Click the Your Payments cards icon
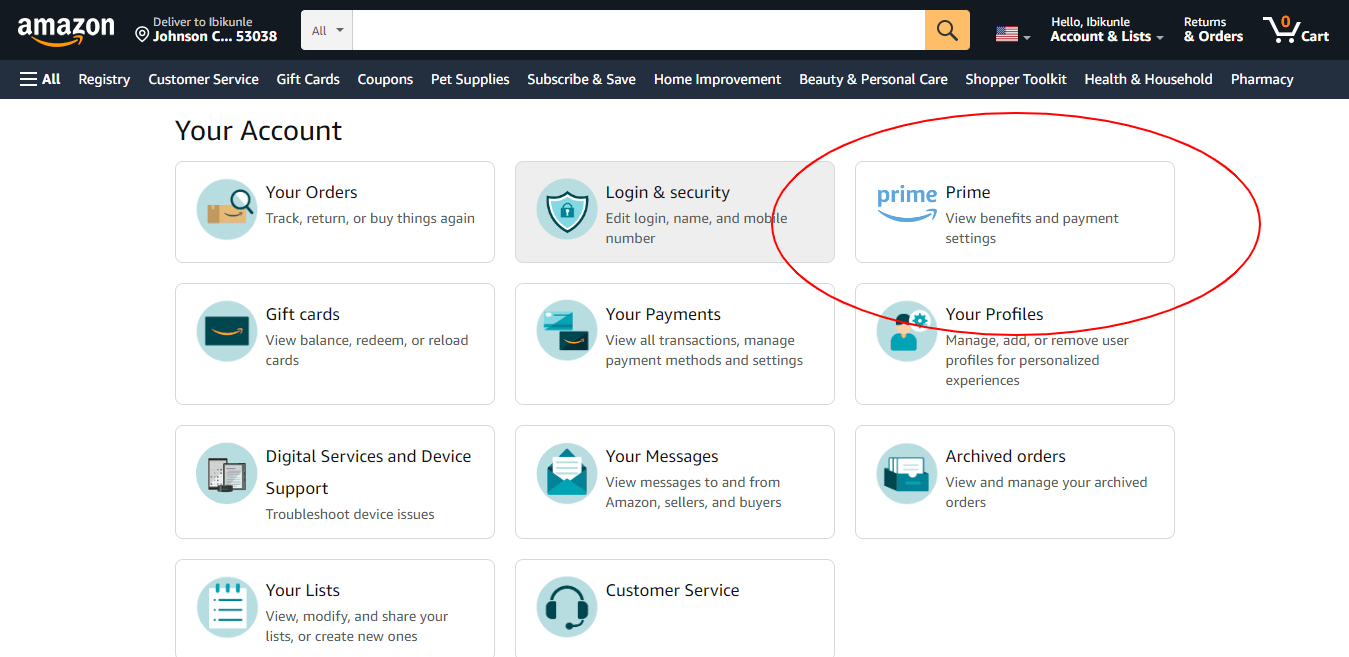 (x=567, y=331)
